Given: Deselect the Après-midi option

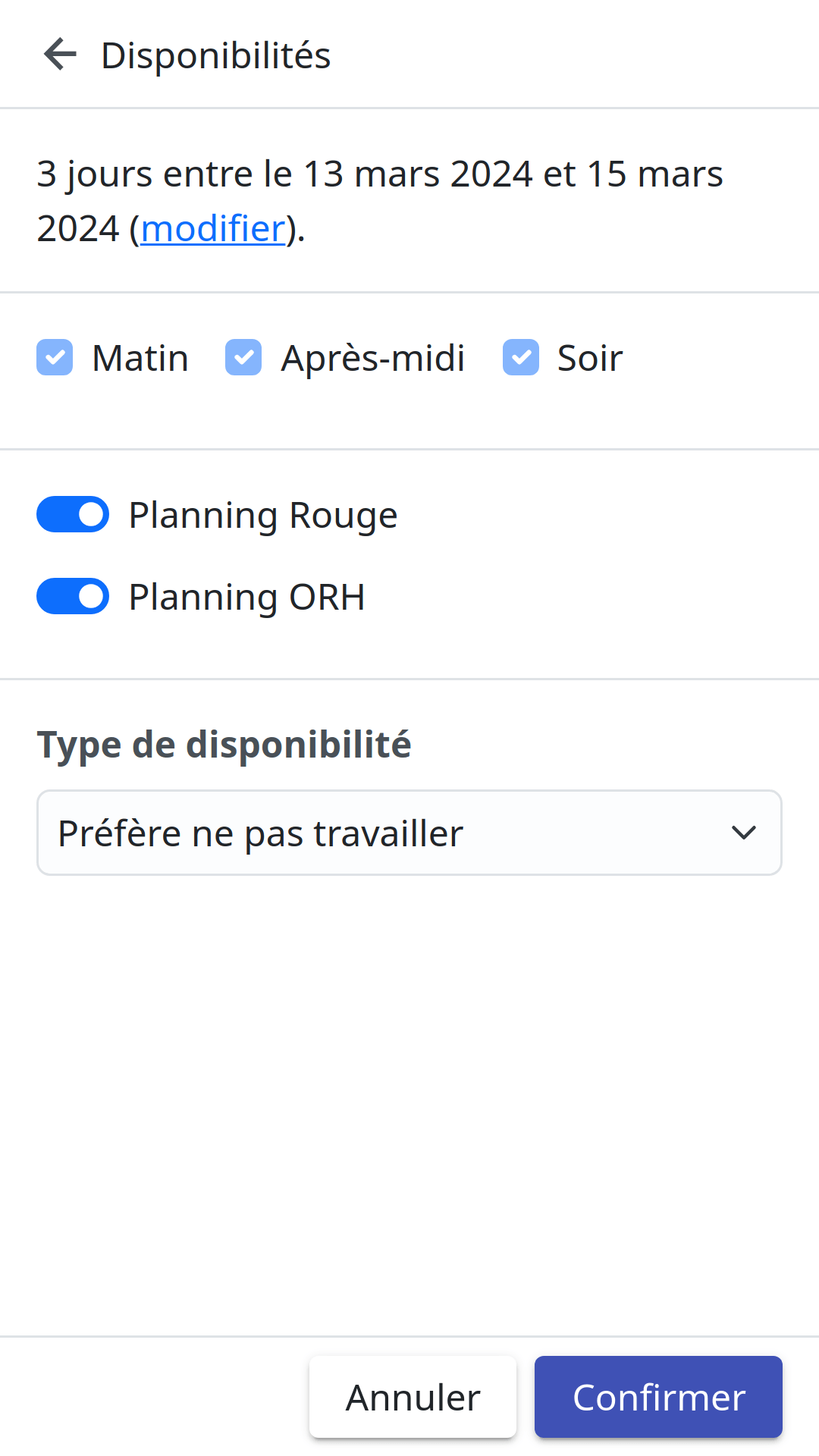Looking at the screenshot, I should click(243, 357).
